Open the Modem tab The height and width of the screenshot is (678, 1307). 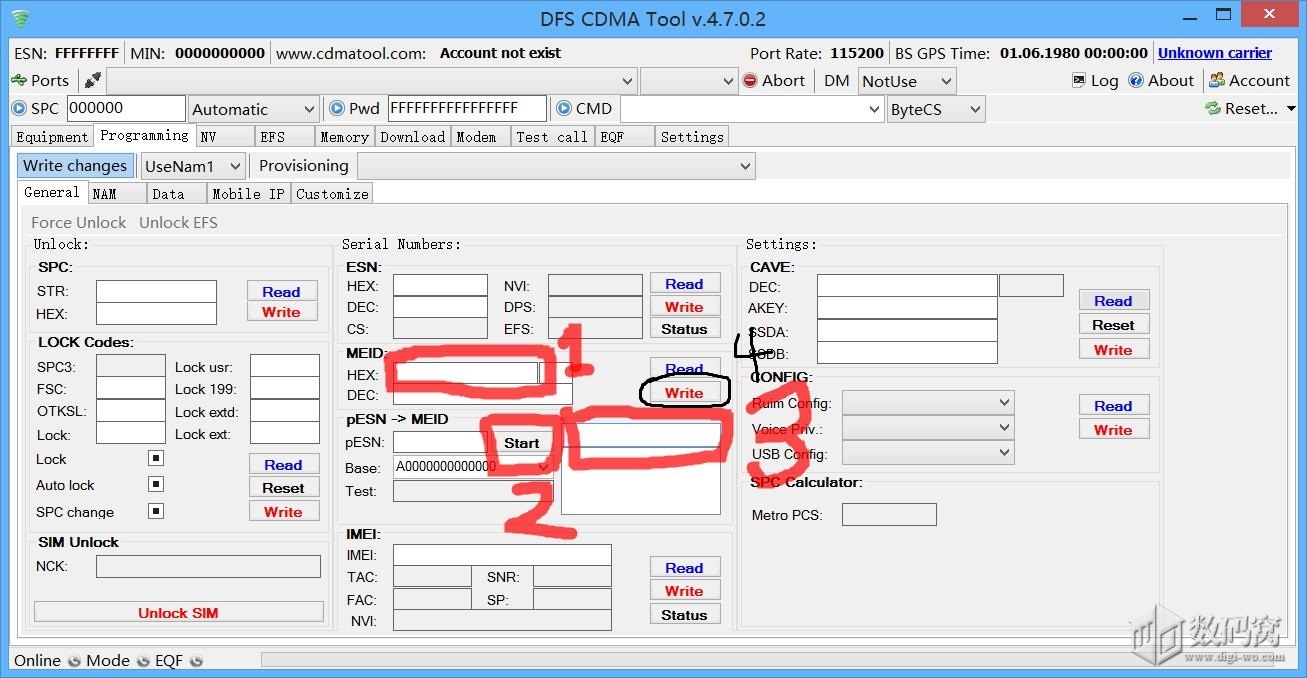pos(480,137)
